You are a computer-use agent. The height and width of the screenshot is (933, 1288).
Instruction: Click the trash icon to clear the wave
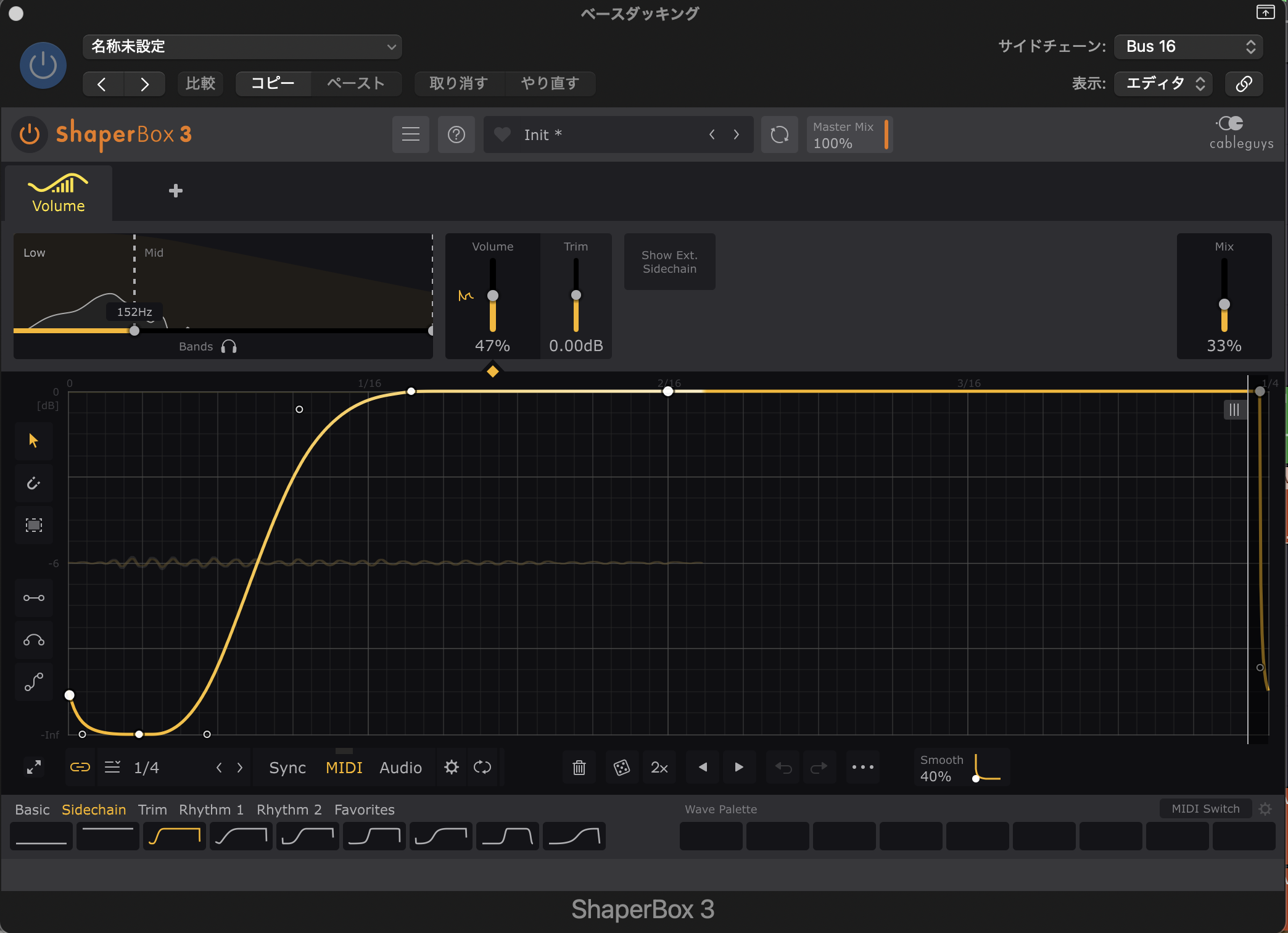click(x=579, y=768)
